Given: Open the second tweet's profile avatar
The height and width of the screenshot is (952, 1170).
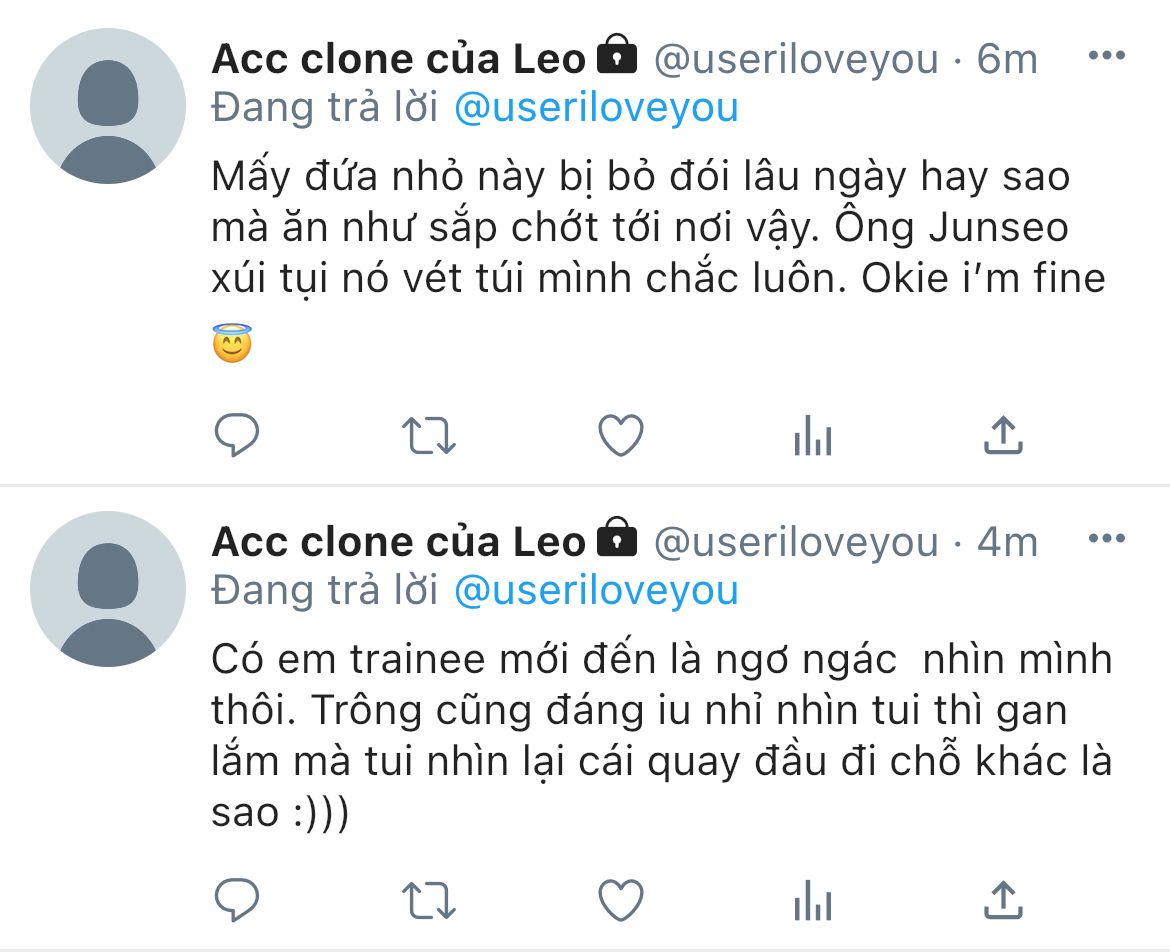Looking at the screenshot, I should [108, 590].
